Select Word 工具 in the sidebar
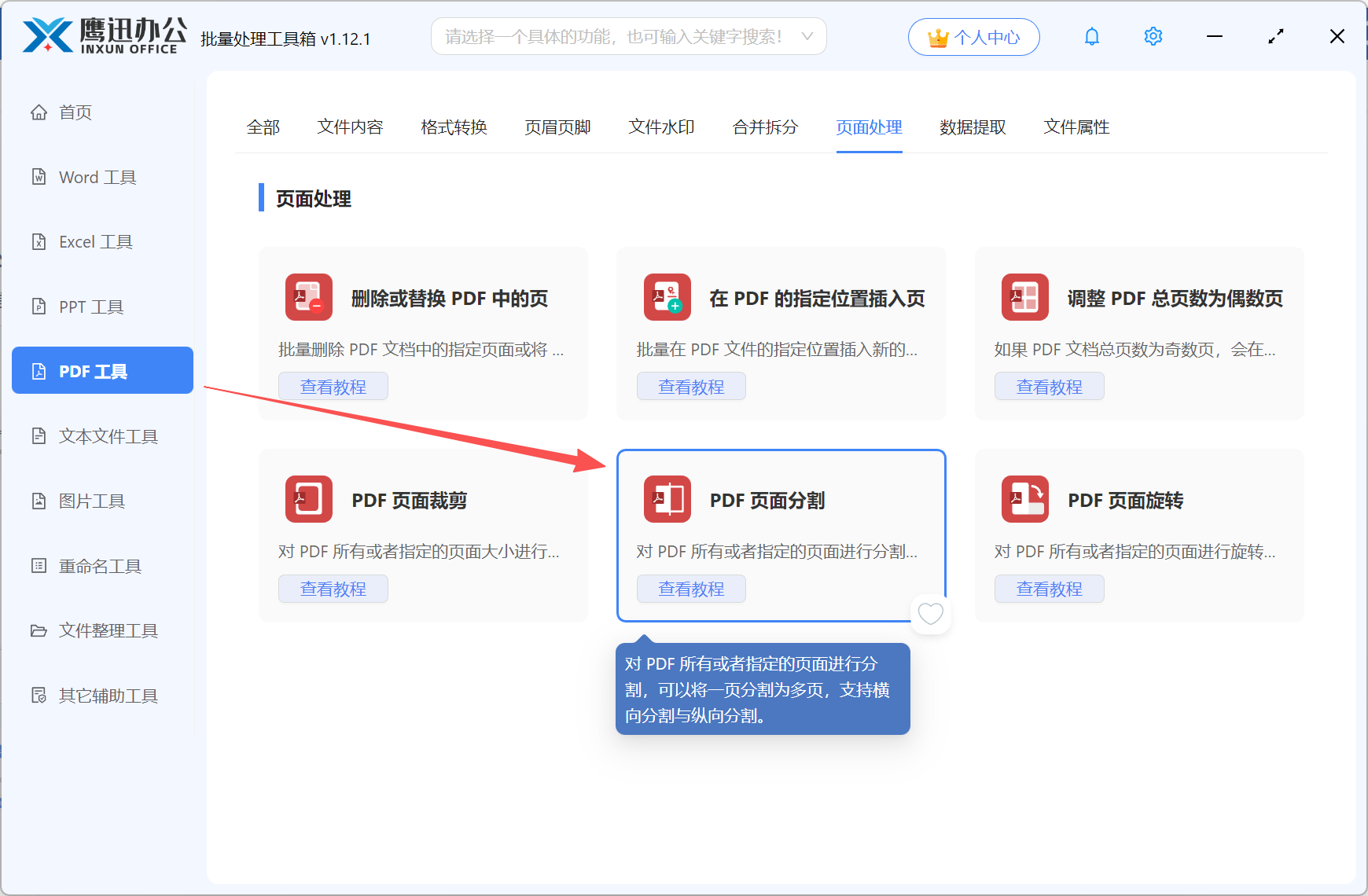This screenshot has width=1368, height=896. pyautogui.click(x=95, y=177)
